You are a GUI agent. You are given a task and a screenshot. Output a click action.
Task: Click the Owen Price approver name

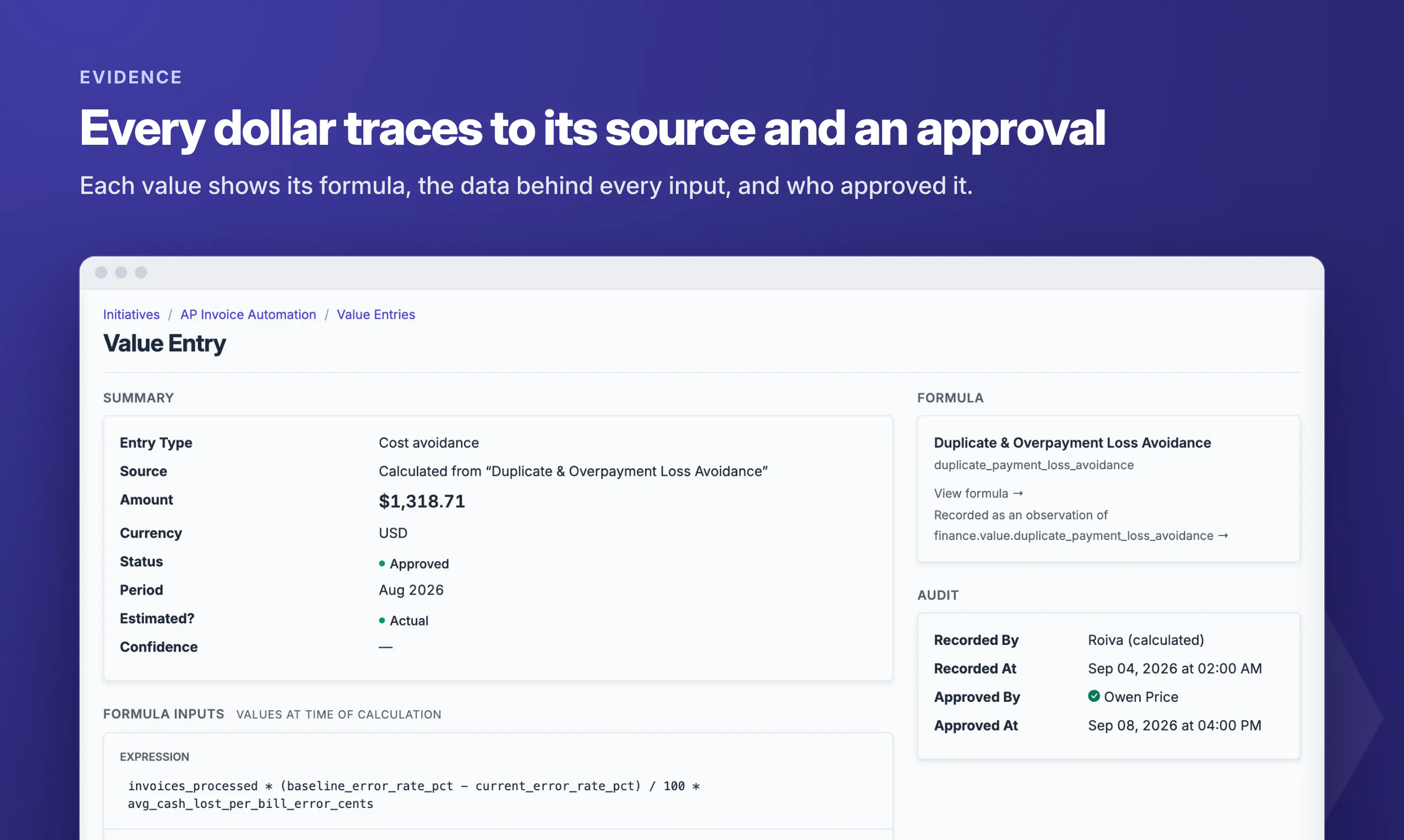coord(1141,697)
